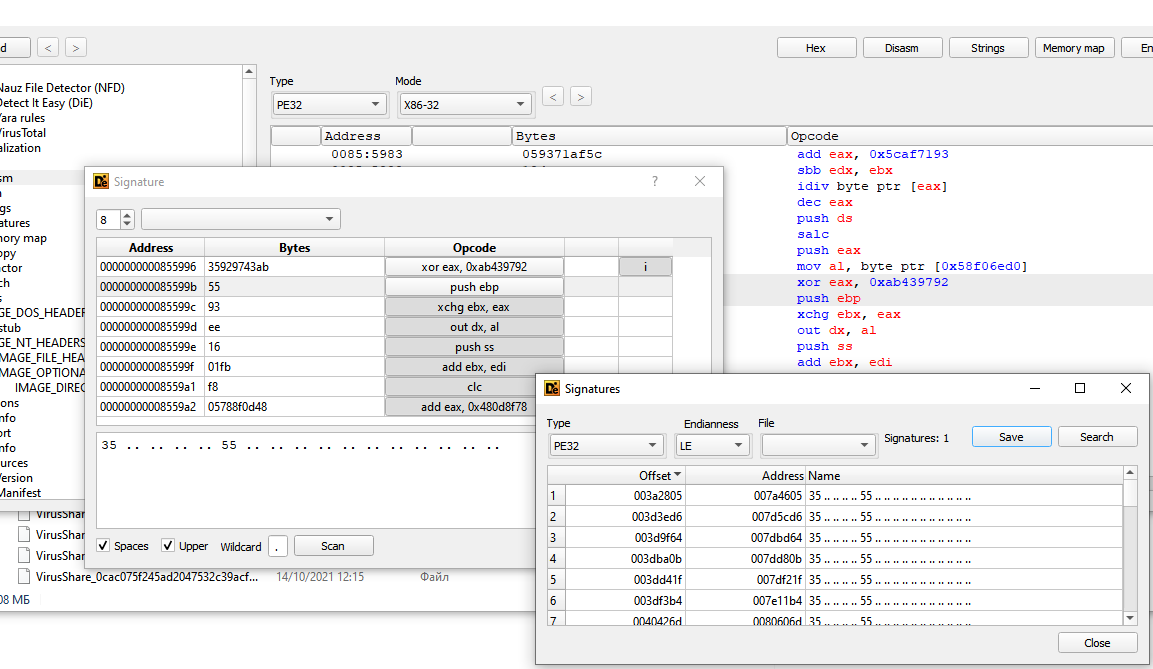Increase the signature count spinner
This screenshot has width=1153, height=669.
pos(127,215)
